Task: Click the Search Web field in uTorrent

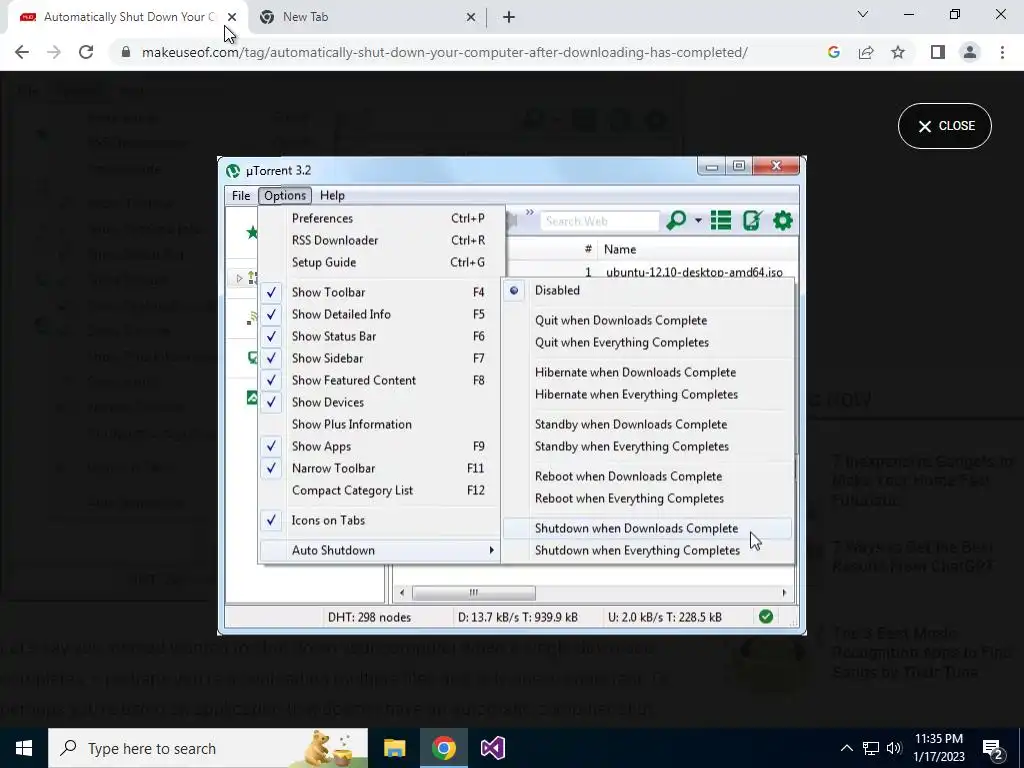Action: (x=600, y=221)
